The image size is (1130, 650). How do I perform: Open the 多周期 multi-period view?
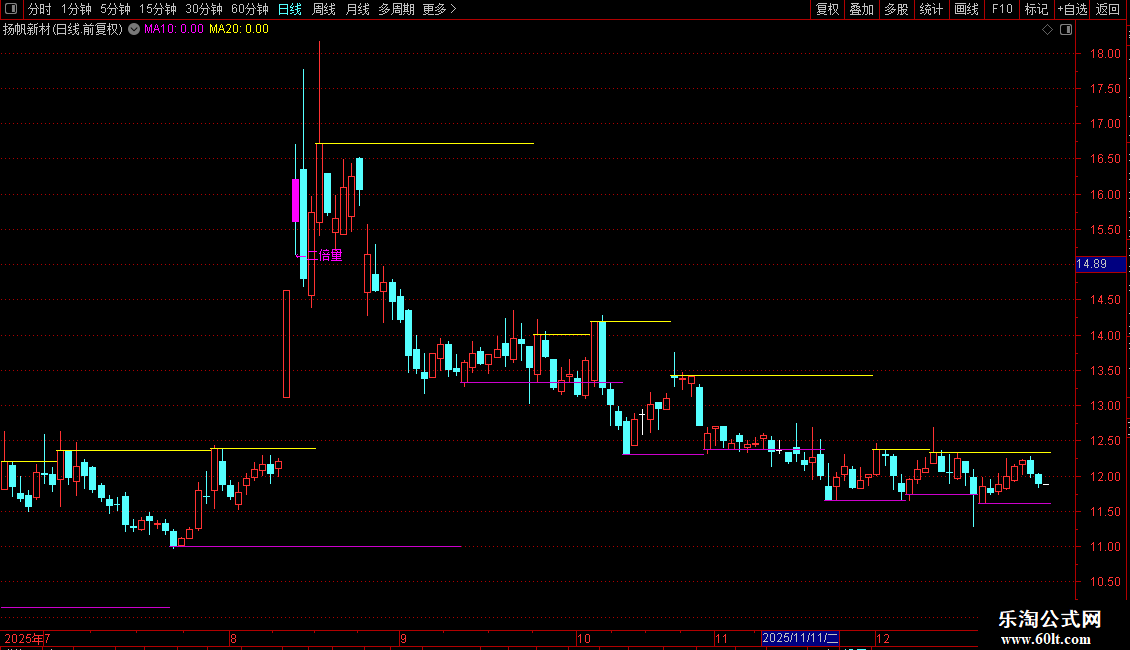point(396,9)
